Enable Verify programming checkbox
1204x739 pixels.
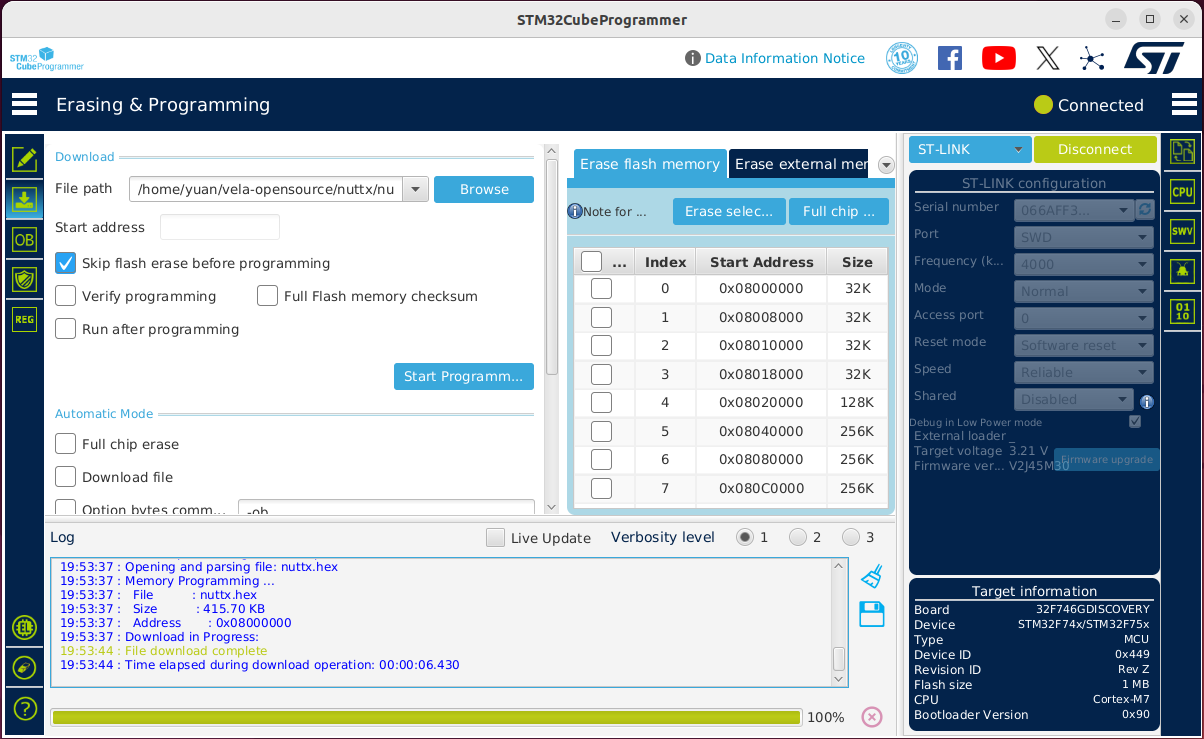(x=65, y=296)
